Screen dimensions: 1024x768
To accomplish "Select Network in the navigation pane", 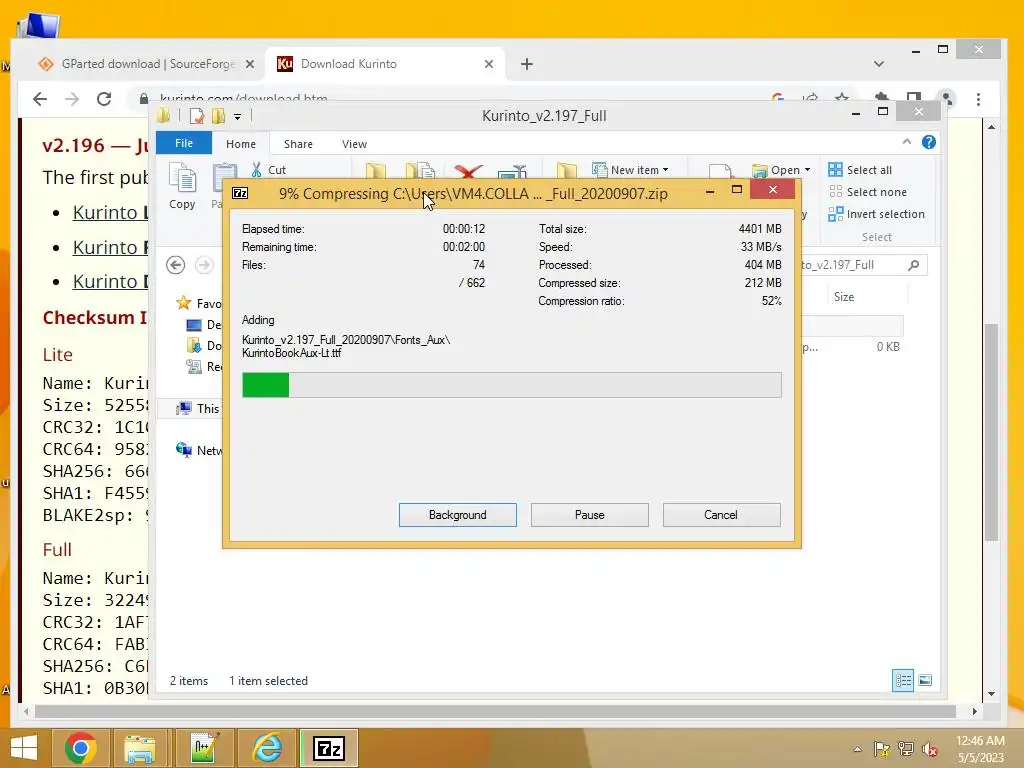I will point(199,450).
